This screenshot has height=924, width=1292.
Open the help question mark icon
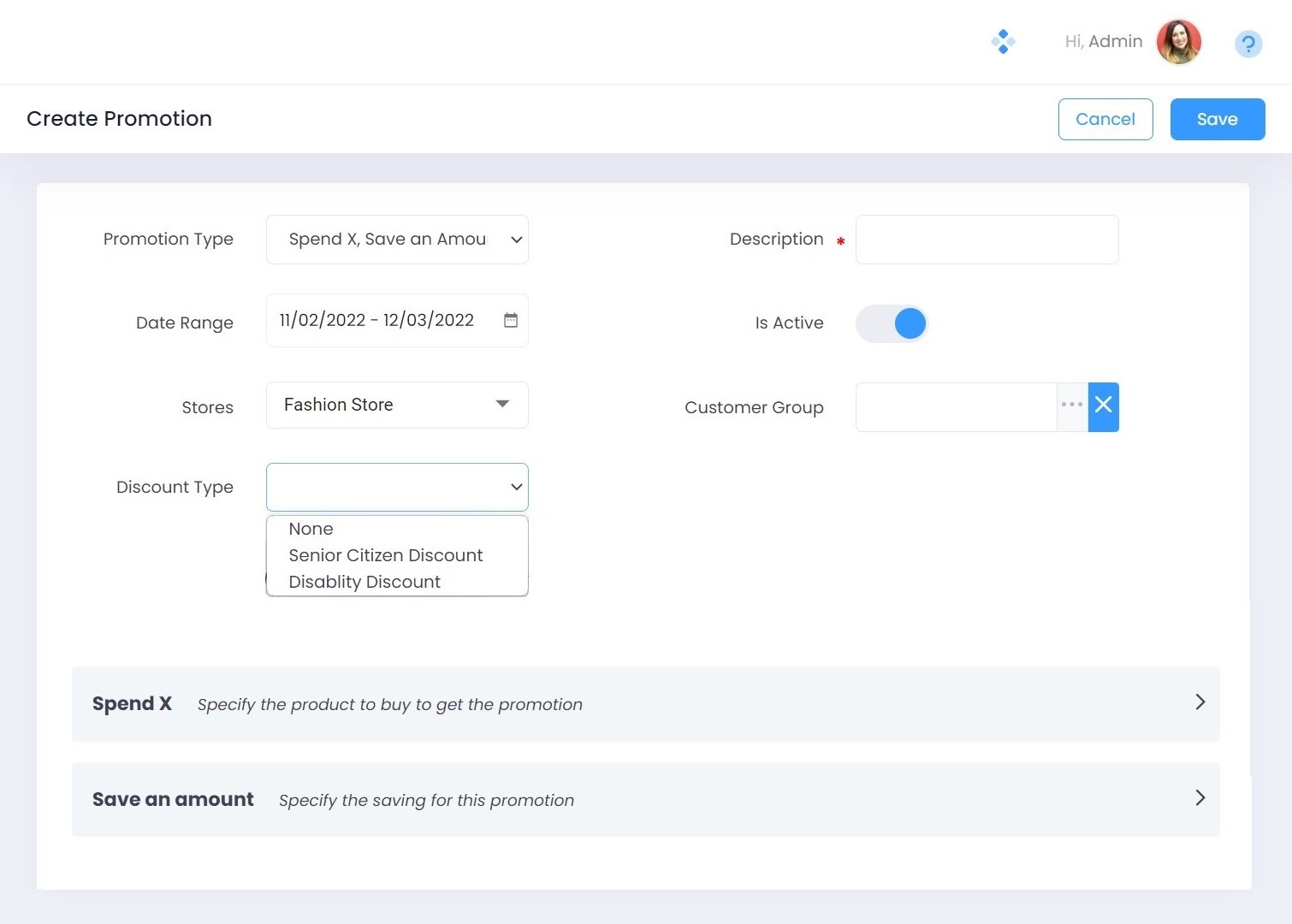point(1248,44)
